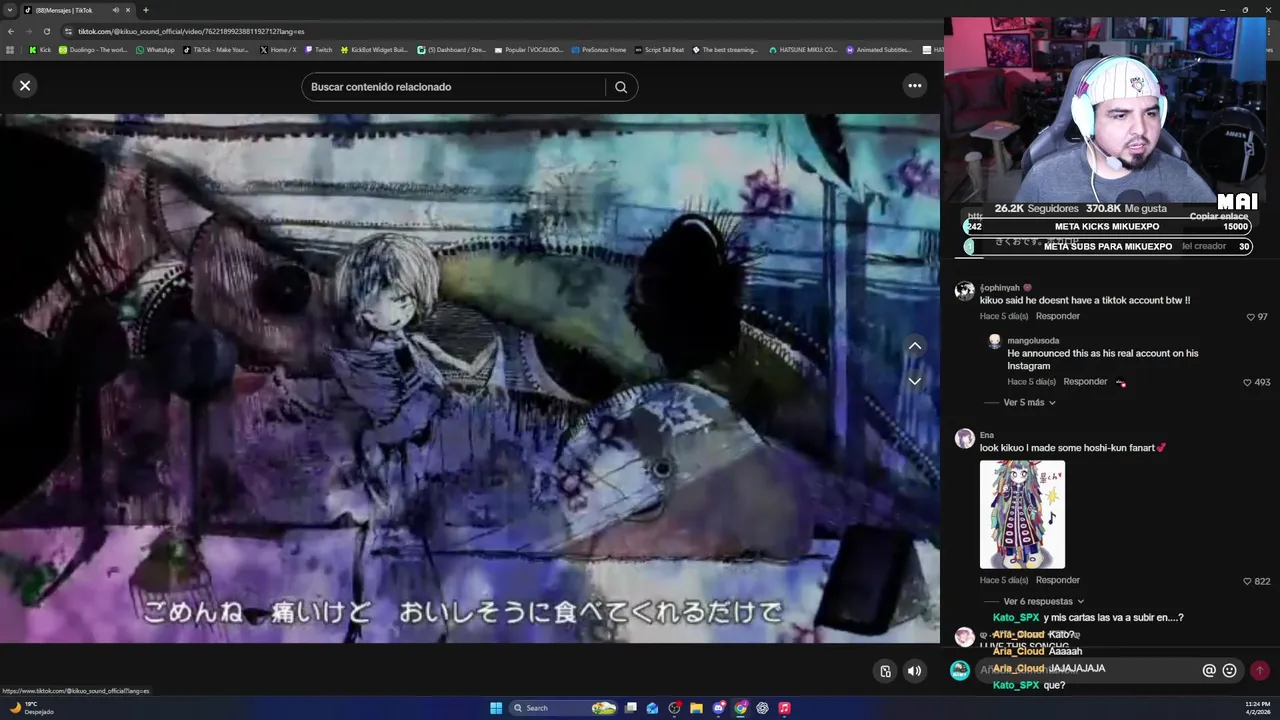Open Ena's profile avatar
Image resolution: width=1280 pixels, height=720 pixels.
[964, 438]
